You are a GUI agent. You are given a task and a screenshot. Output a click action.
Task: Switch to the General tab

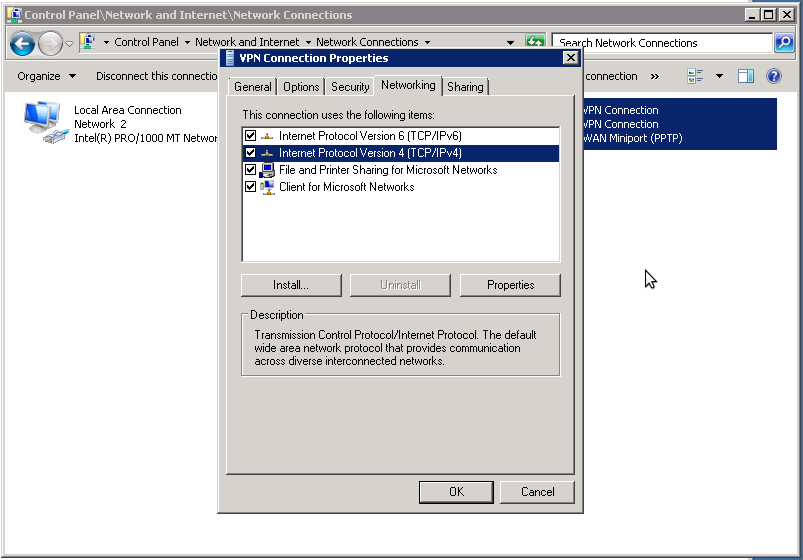(252, 87)
